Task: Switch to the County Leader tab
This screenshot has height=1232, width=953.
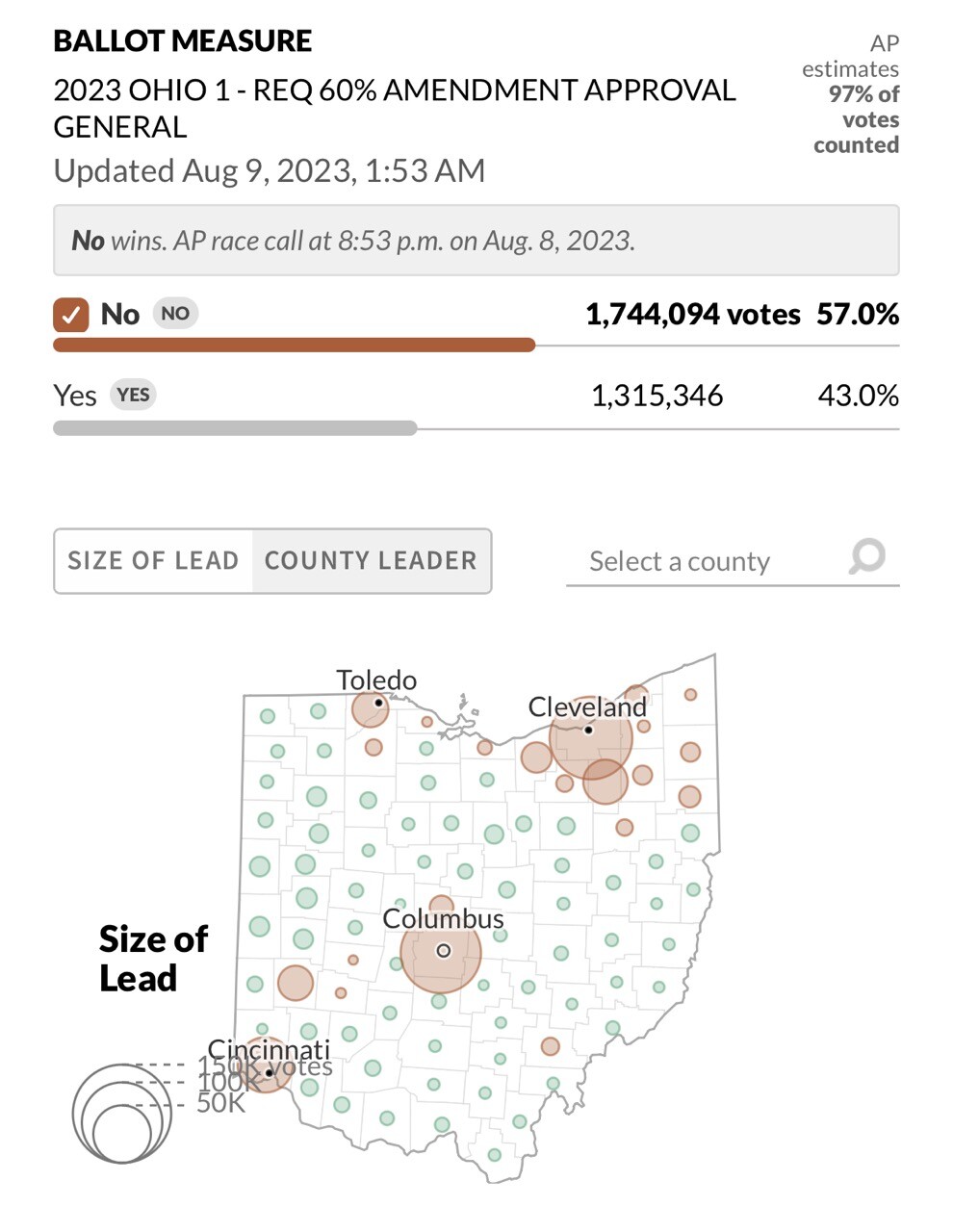Action: [371, 561]
